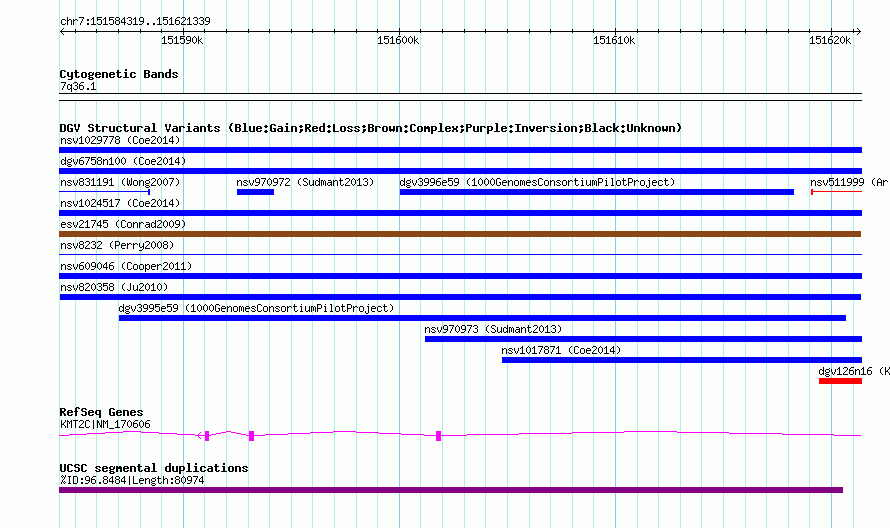This screenshot has height=528, width=890.
Task: Click the first KMT2C exon near 151591k
Action: point(207,436)
